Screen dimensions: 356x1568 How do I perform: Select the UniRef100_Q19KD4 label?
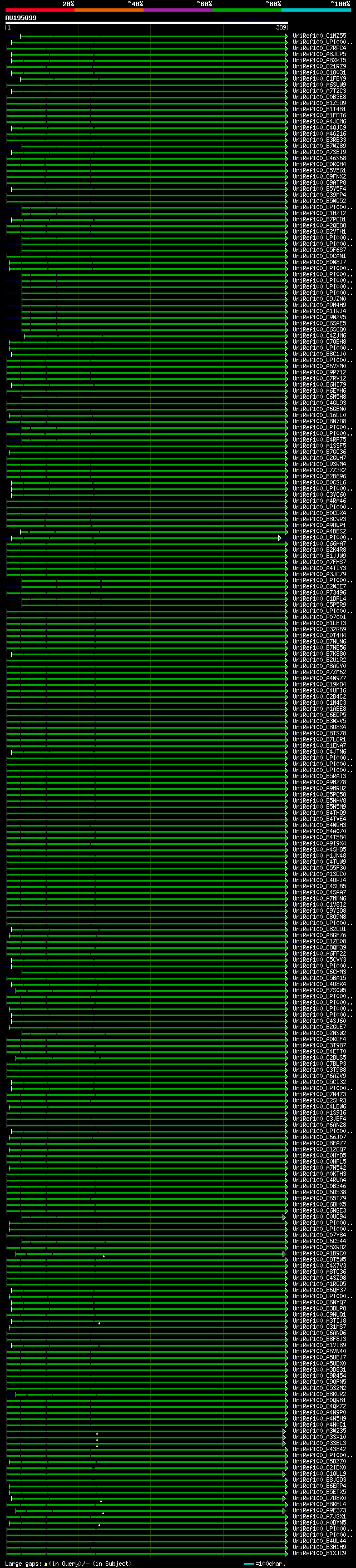(x=319, y=684)
